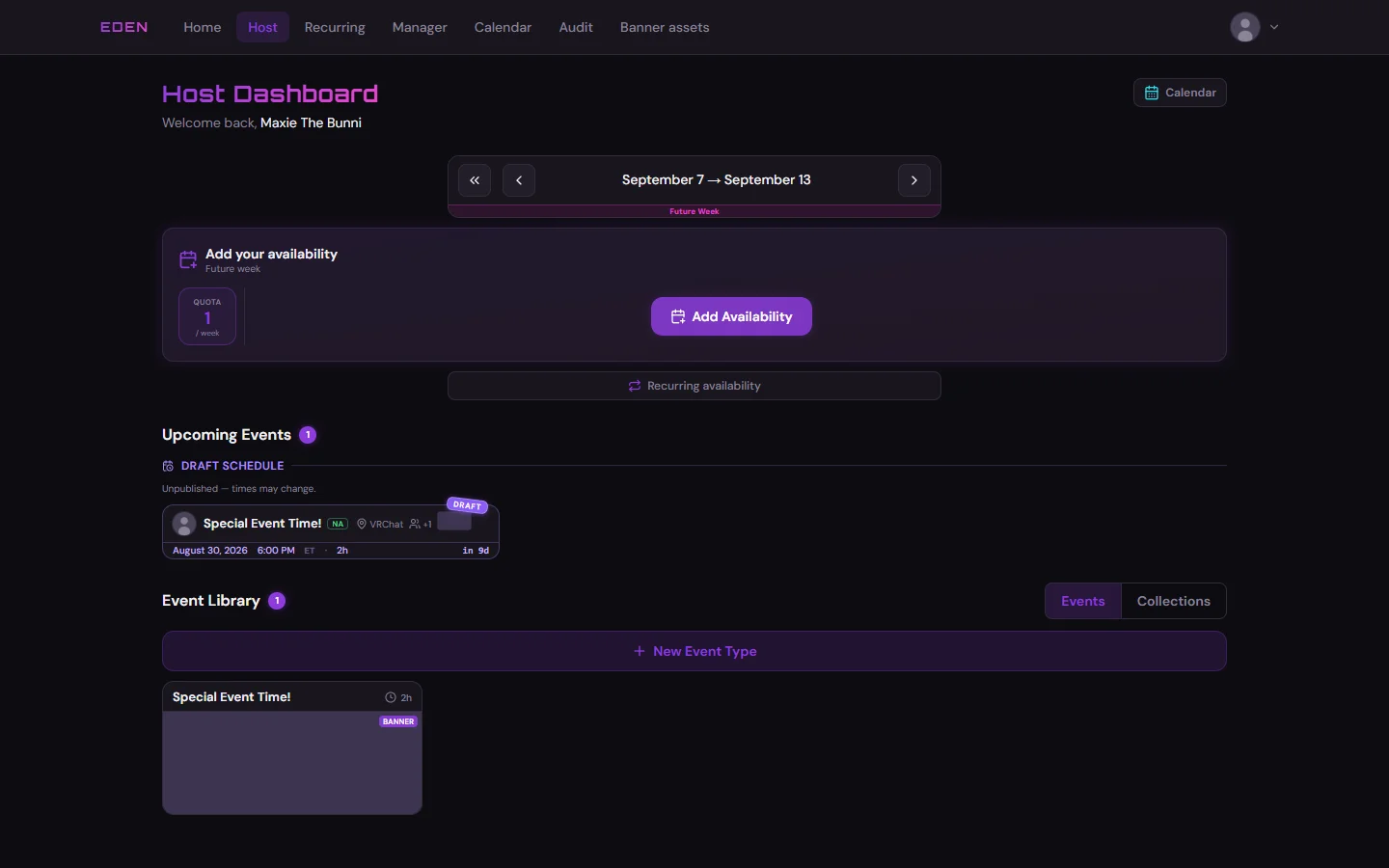Screen dimensions: 1389x868
Task: Switch to the Events tab
Action: [1083, 601]
